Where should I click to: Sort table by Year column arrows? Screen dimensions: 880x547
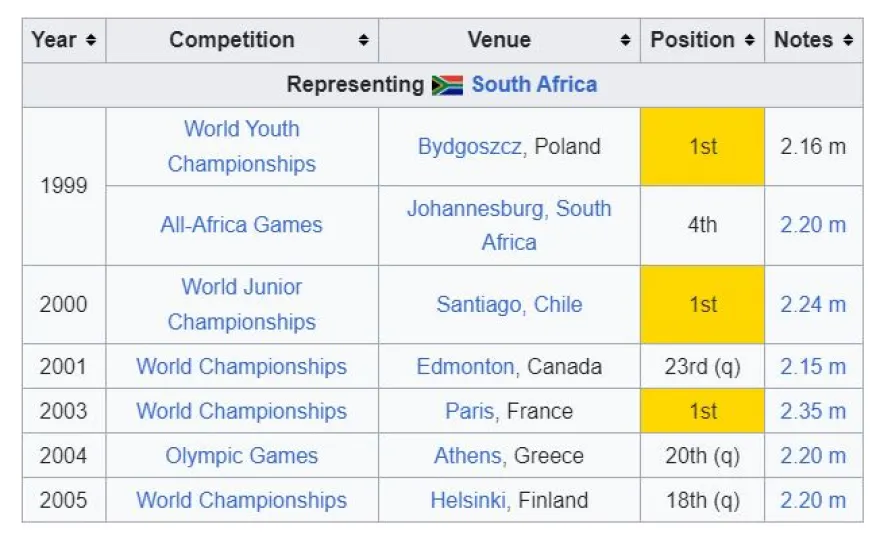point(92,41)
